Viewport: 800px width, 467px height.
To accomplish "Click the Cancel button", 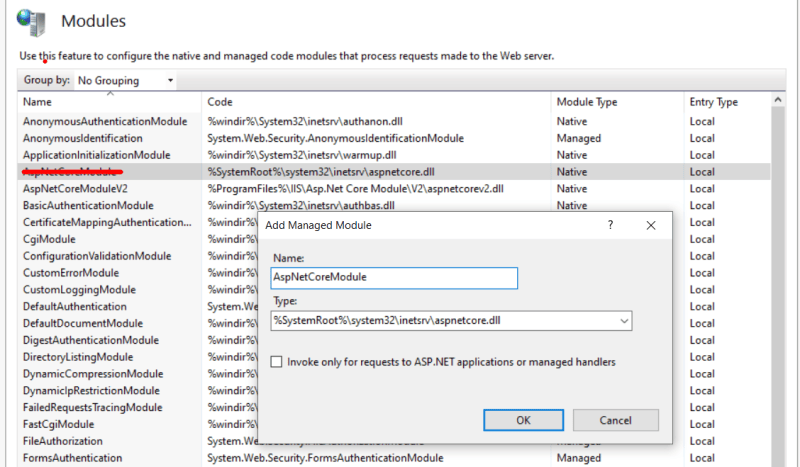I will (615, 420).
